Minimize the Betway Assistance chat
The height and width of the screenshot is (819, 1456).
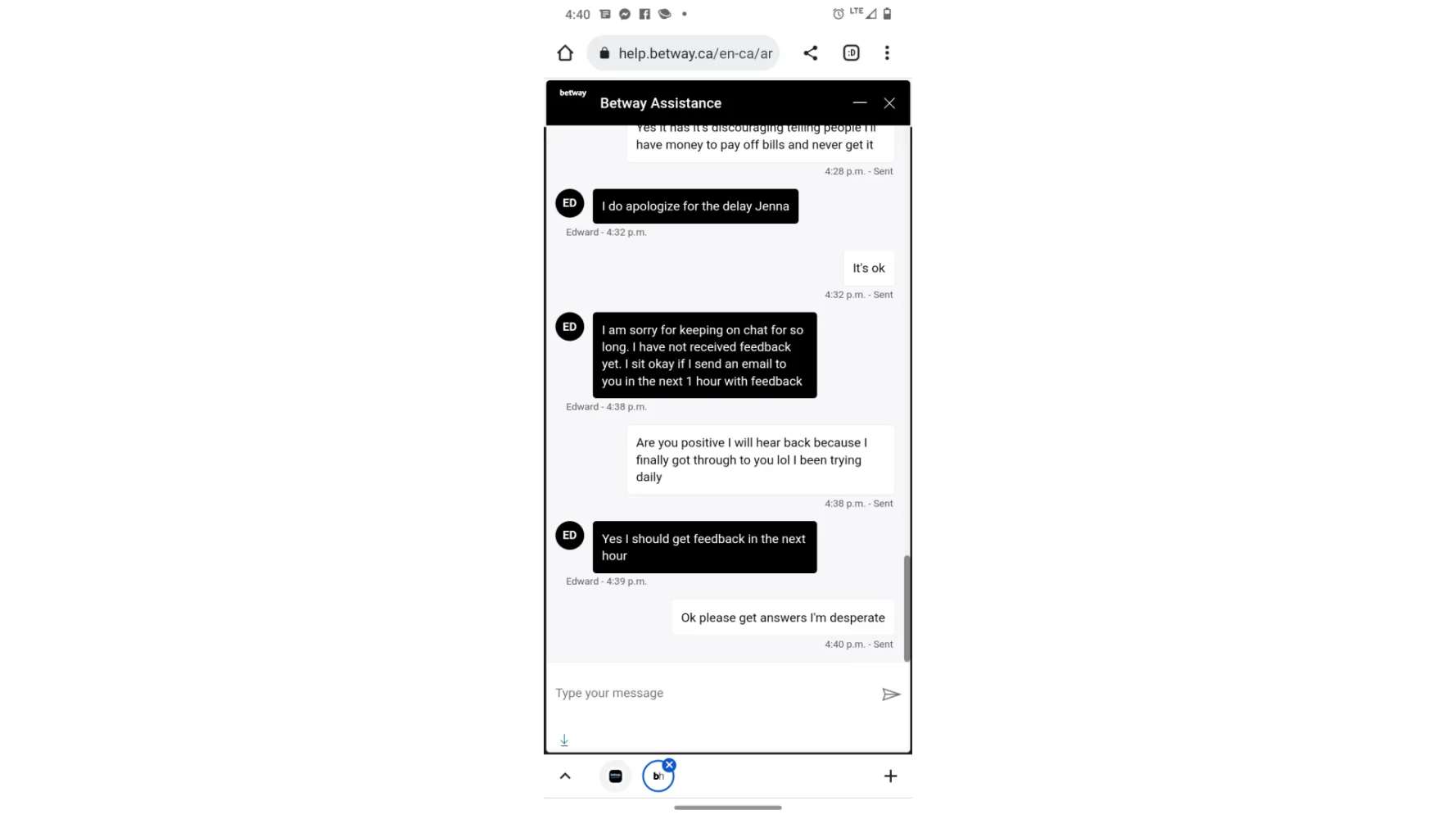click(859, 103)
